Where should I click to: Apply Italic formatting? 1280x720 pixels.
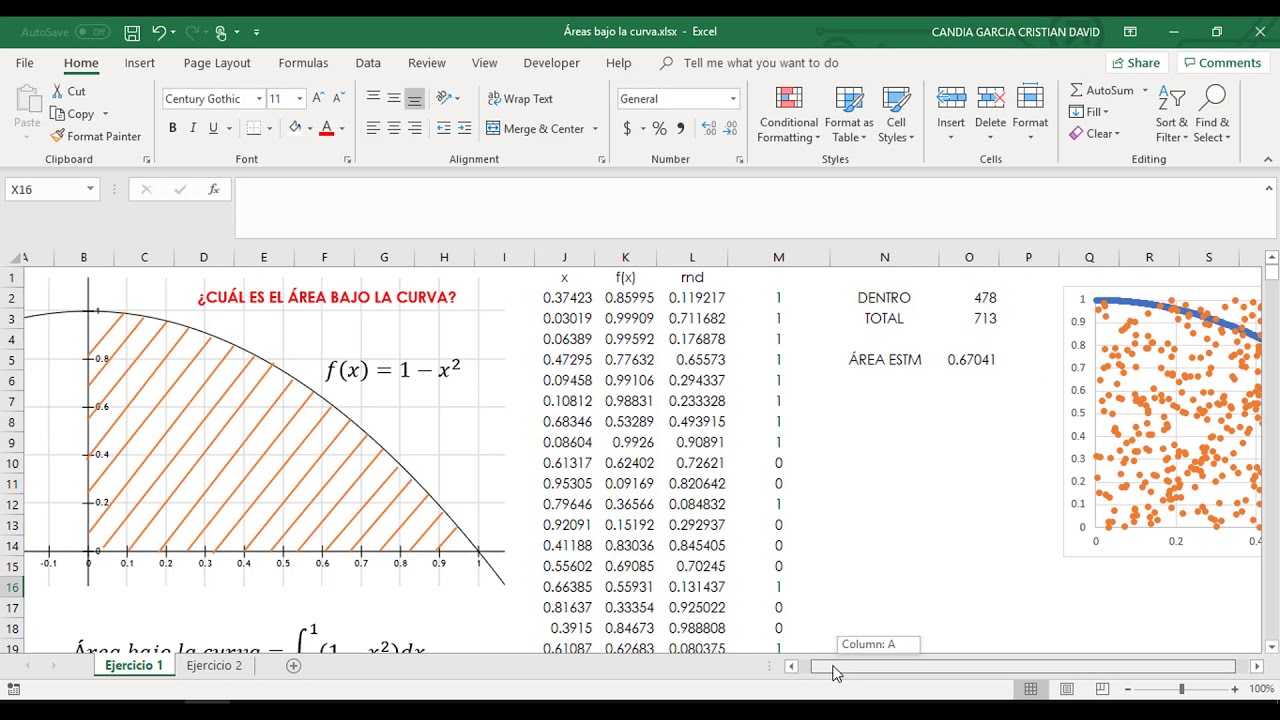click(193, 128)
